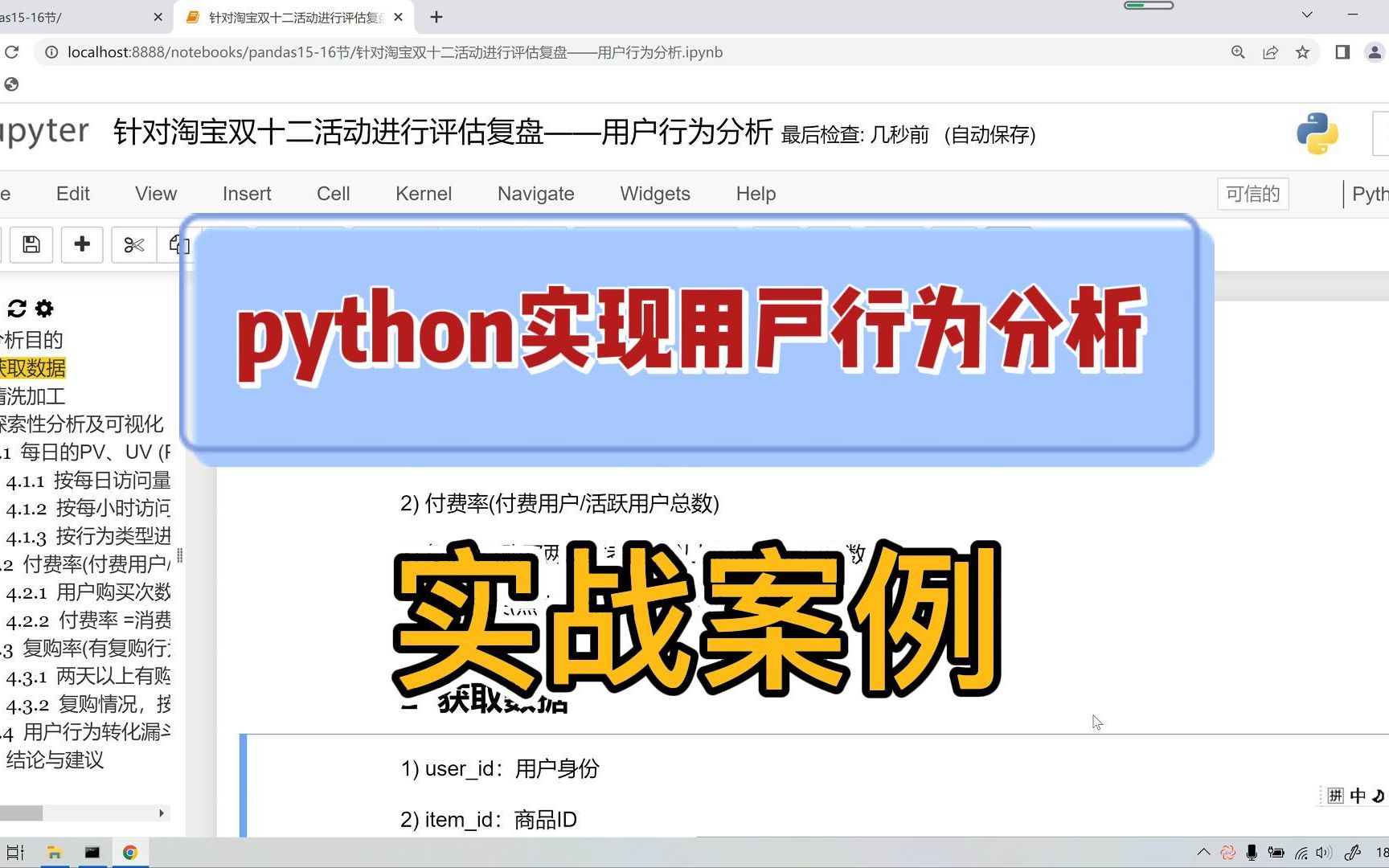Go to 4.3.1 两天以上有购 section
This screenshot has width=1389, height=868.
pos(88,677)
